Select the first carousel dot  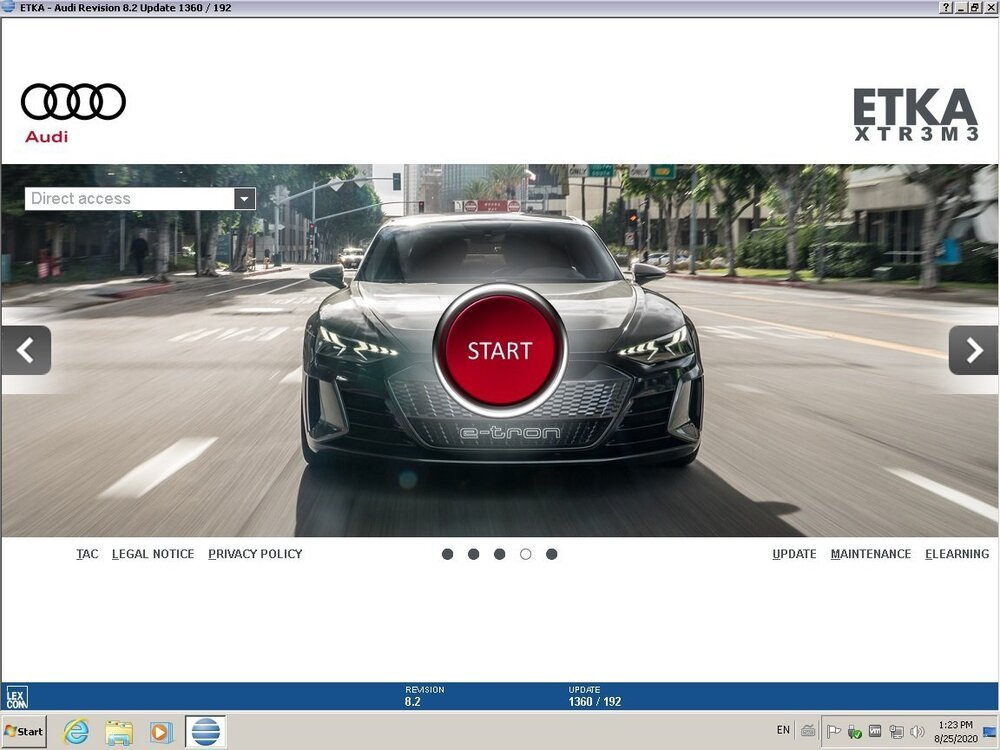pos(447,554)
